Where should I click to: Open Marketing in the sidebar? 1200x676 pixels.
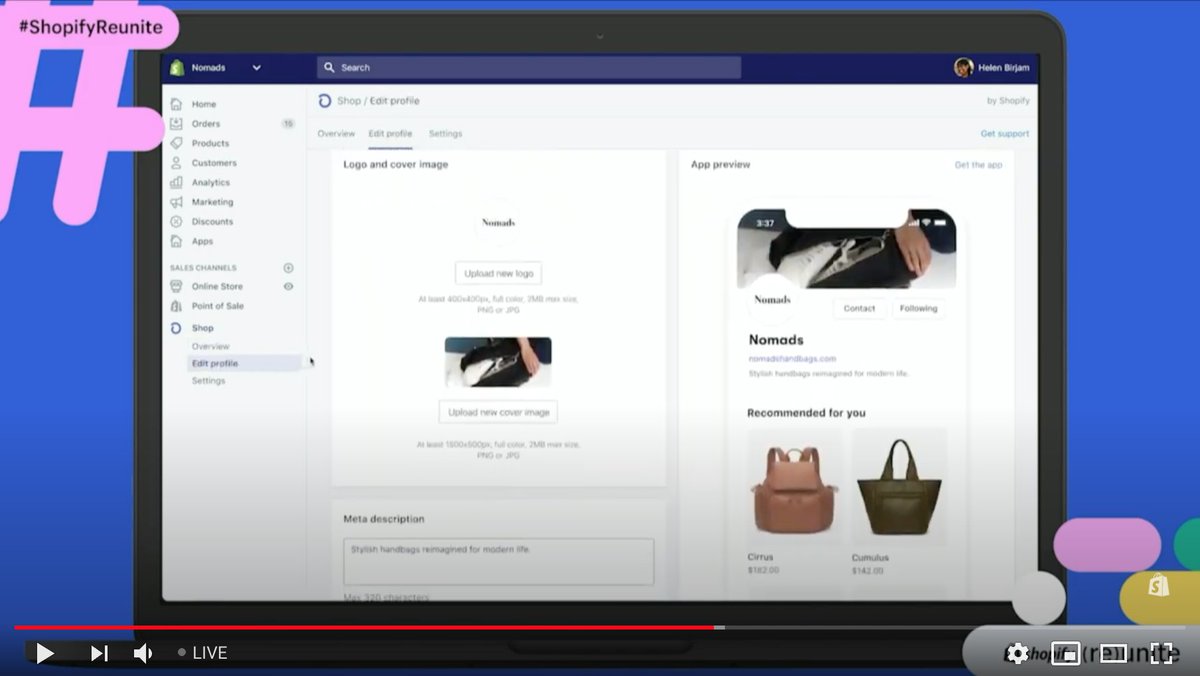212,202
